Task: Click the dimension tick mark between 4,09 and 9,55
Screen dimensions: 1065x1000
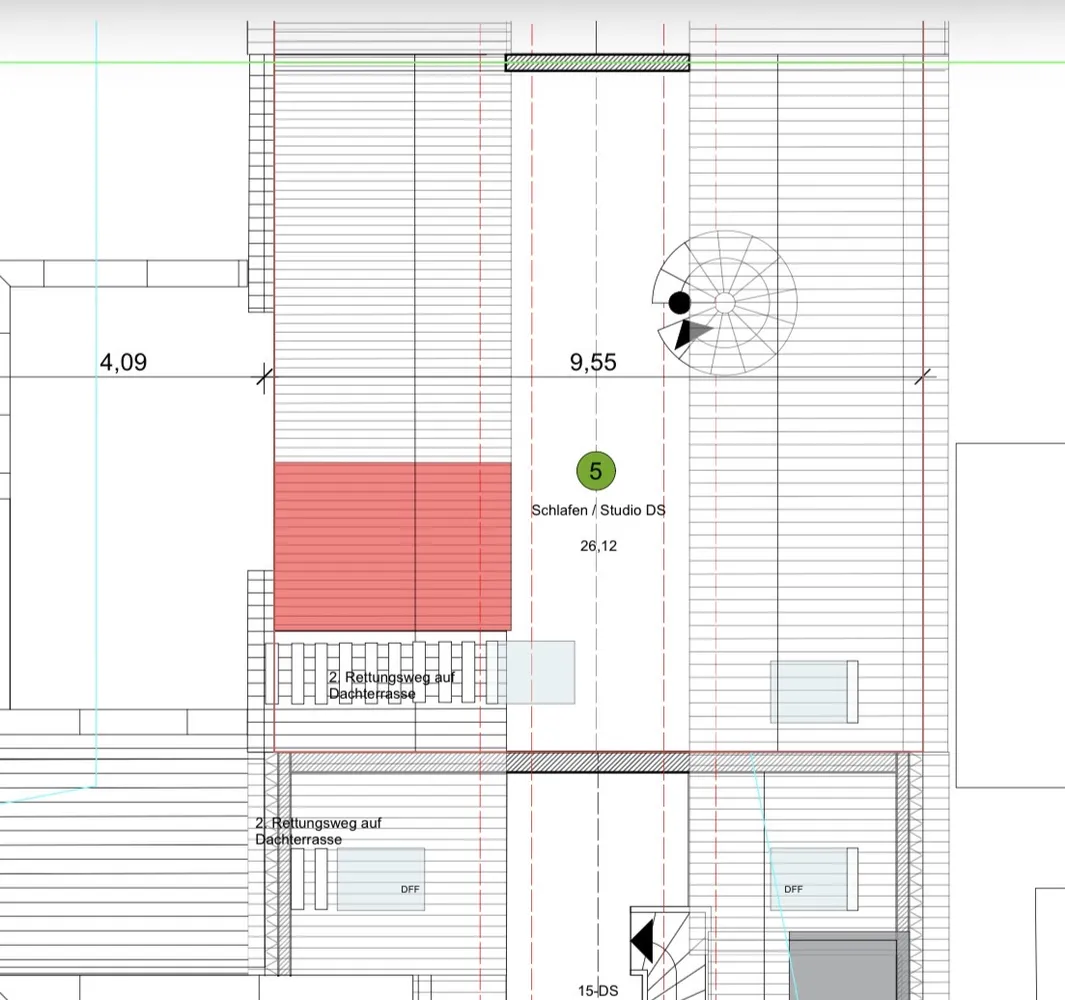Action: 265,376
